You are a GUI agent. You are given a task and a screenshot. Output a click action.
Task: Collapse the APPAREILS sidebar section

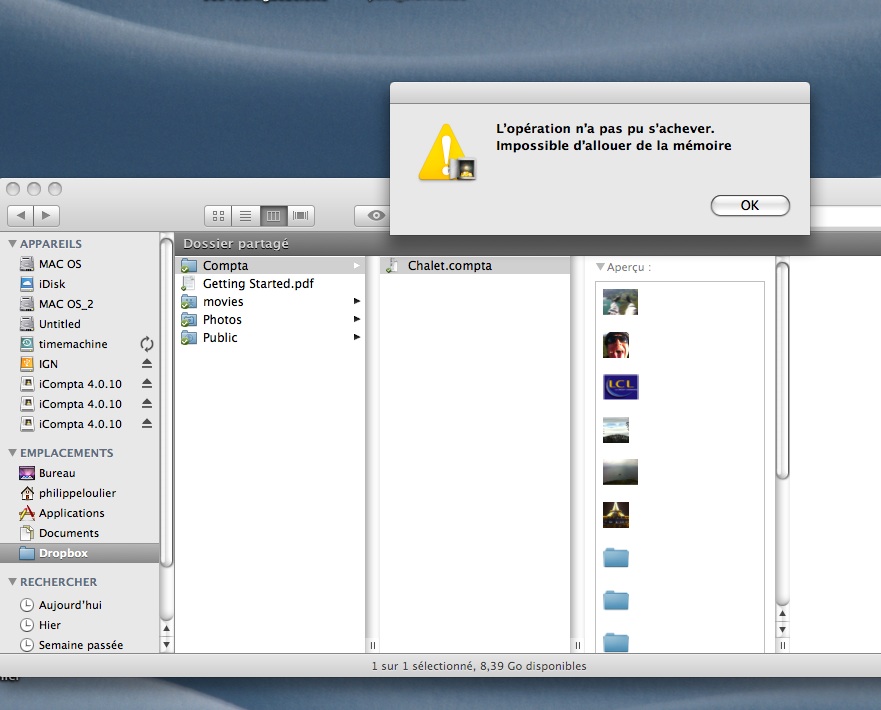coord(12,244)
